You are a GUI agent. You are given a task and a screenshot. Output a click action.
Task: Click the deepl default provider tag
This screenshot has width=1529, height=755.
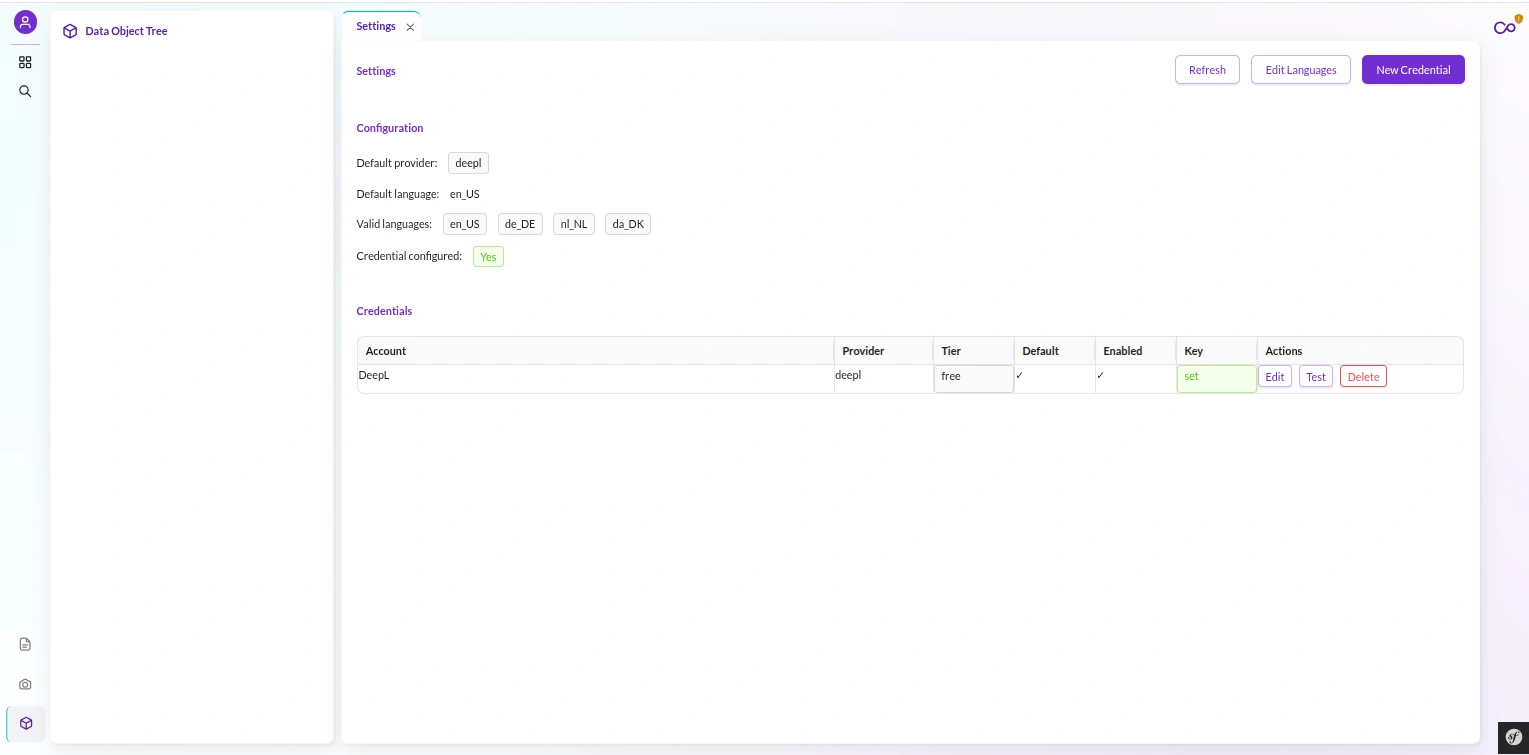pyautogui.click(x=468, y=163)
